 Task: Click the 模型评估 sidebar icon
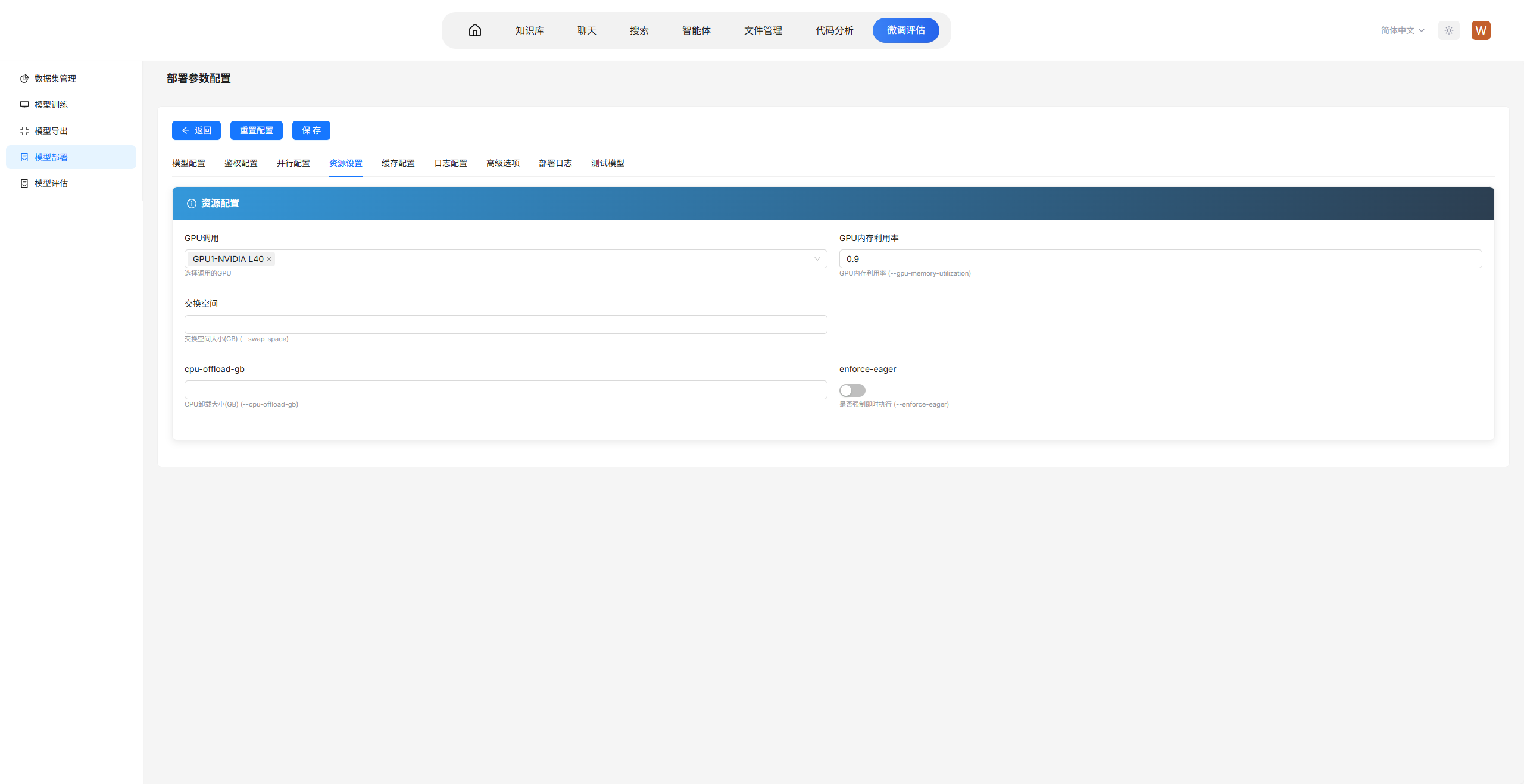[24, 183]
